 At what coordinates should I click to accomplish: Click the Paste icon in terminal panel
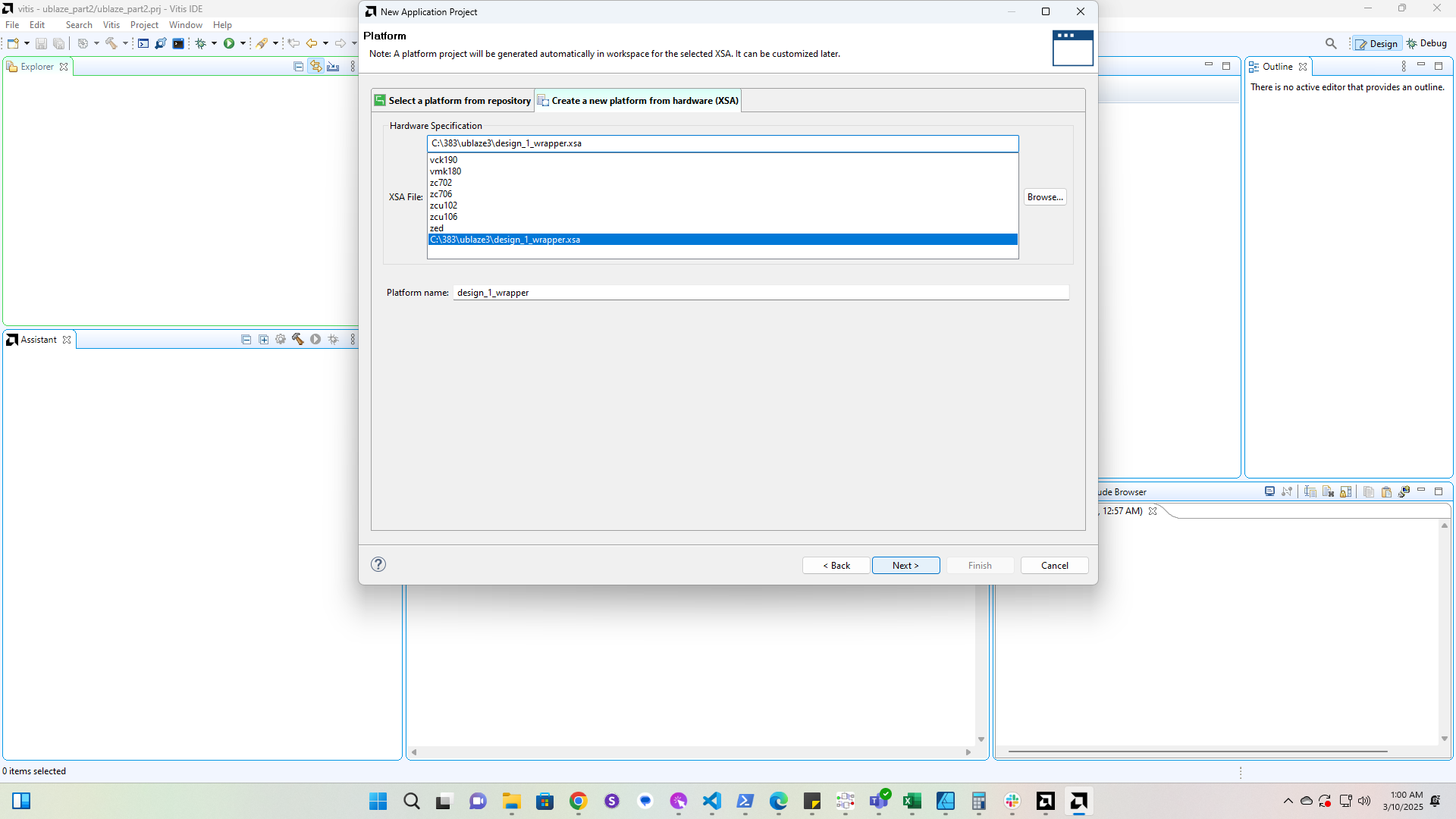[1386, 491]
